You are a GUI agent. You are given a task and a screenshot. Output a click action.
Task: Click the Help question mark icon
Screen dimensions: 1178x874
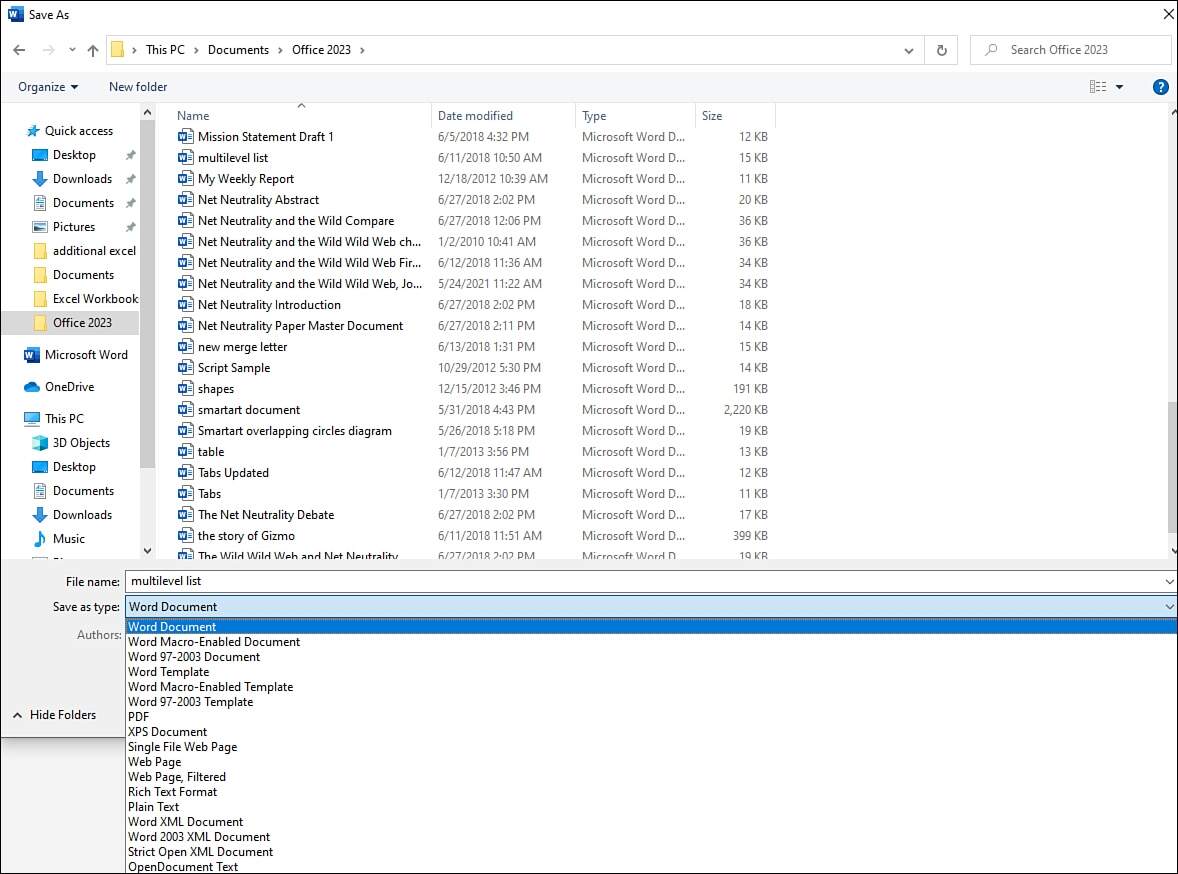(1160, 87)
